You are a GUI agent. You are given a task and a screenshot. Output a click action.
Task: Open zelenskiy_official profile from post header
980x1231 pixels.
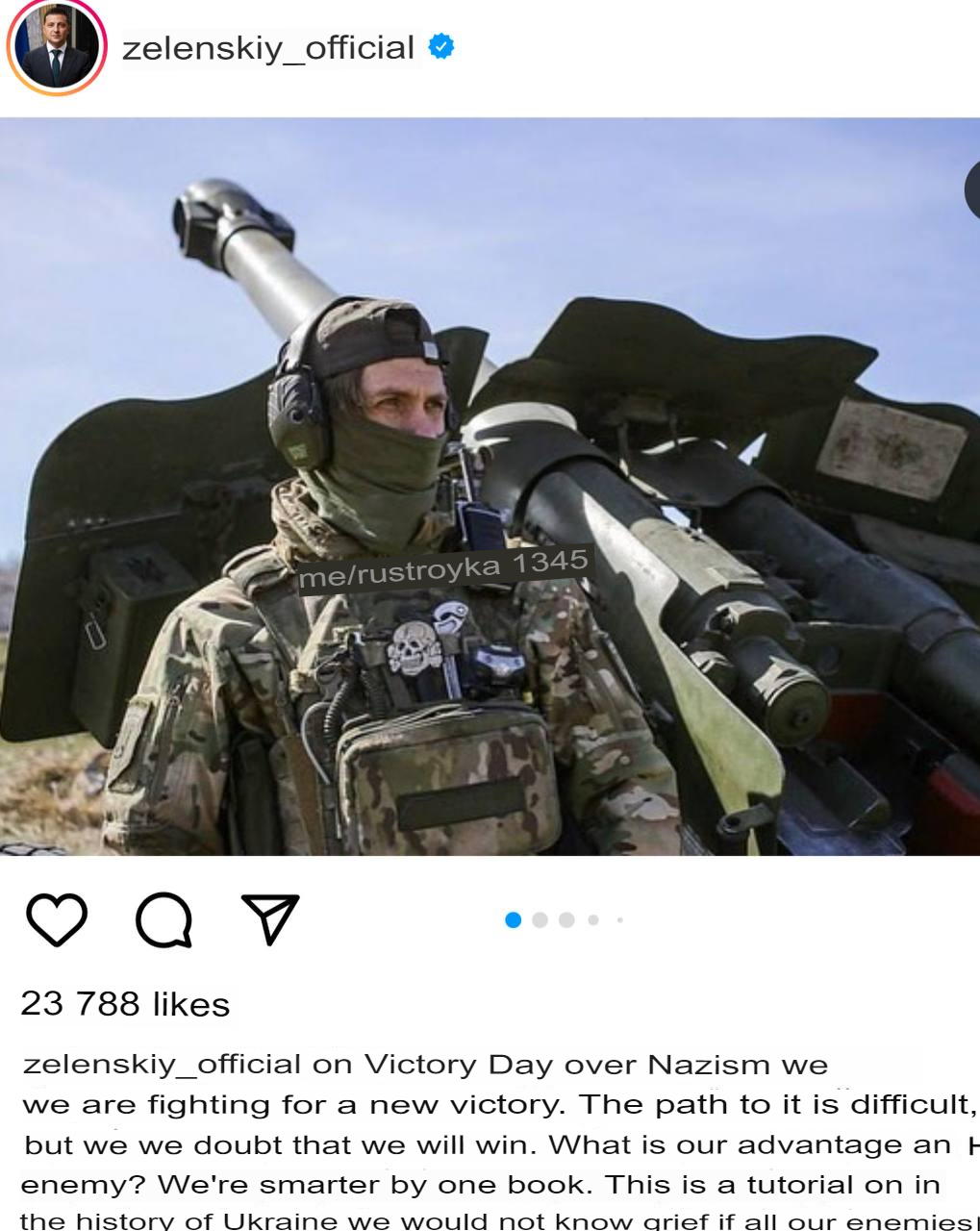(x=268, y=47)
